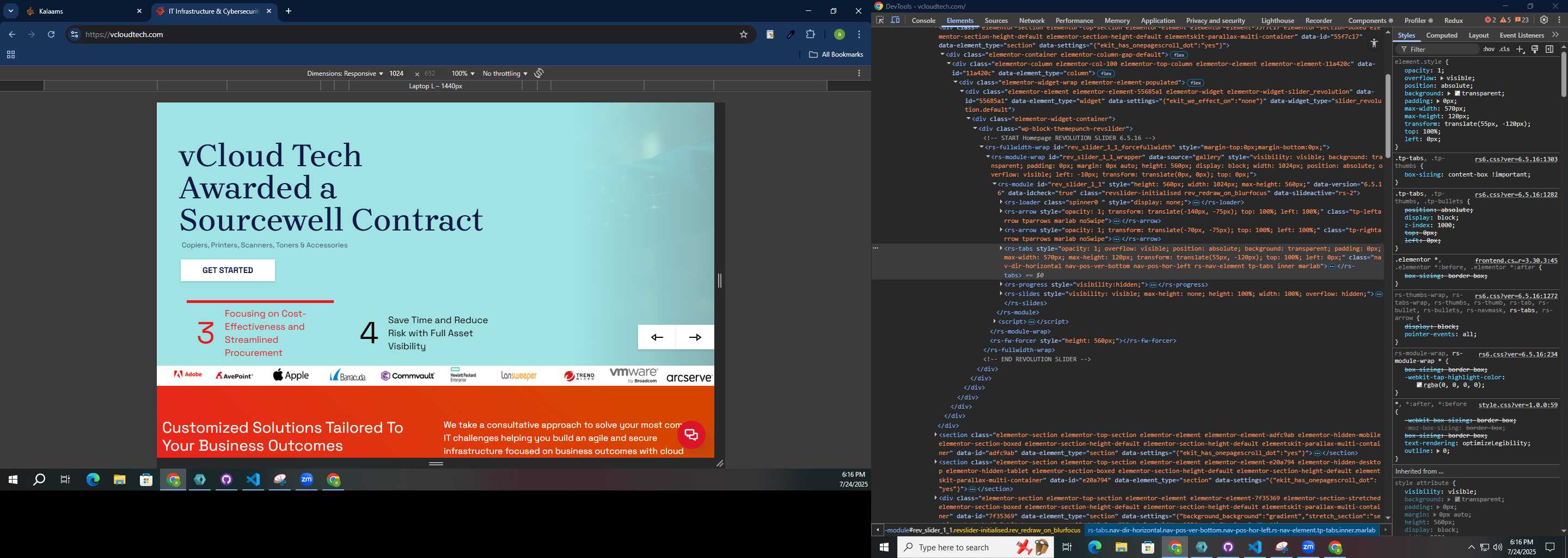Image resolution: width=1568 pixels, height=558 pixels.
Task: Switch to the Network tab
Action: click(x=1032, y=20)
